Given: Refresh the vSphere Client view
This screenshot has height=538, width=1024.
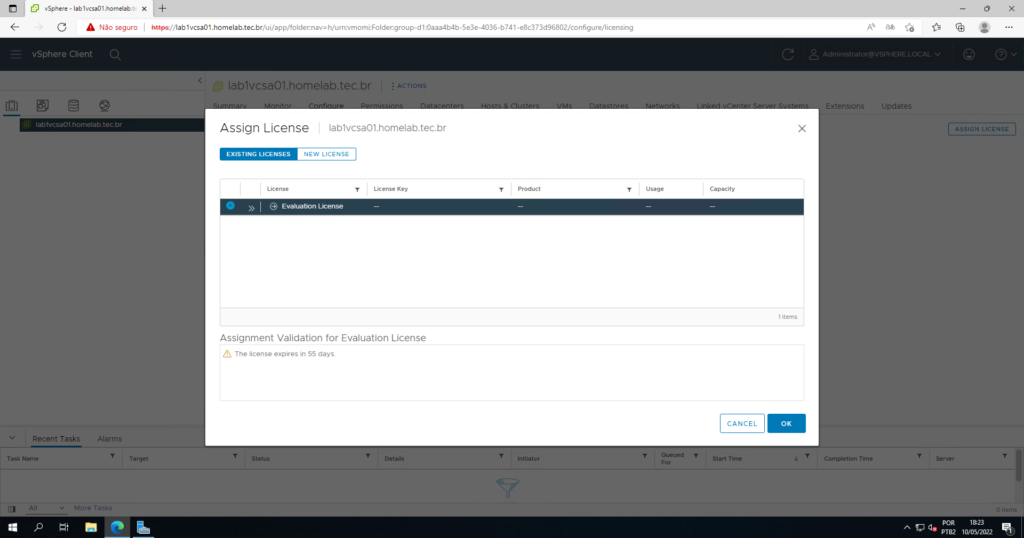Looking at the screenshot, I should click(788, 54).
